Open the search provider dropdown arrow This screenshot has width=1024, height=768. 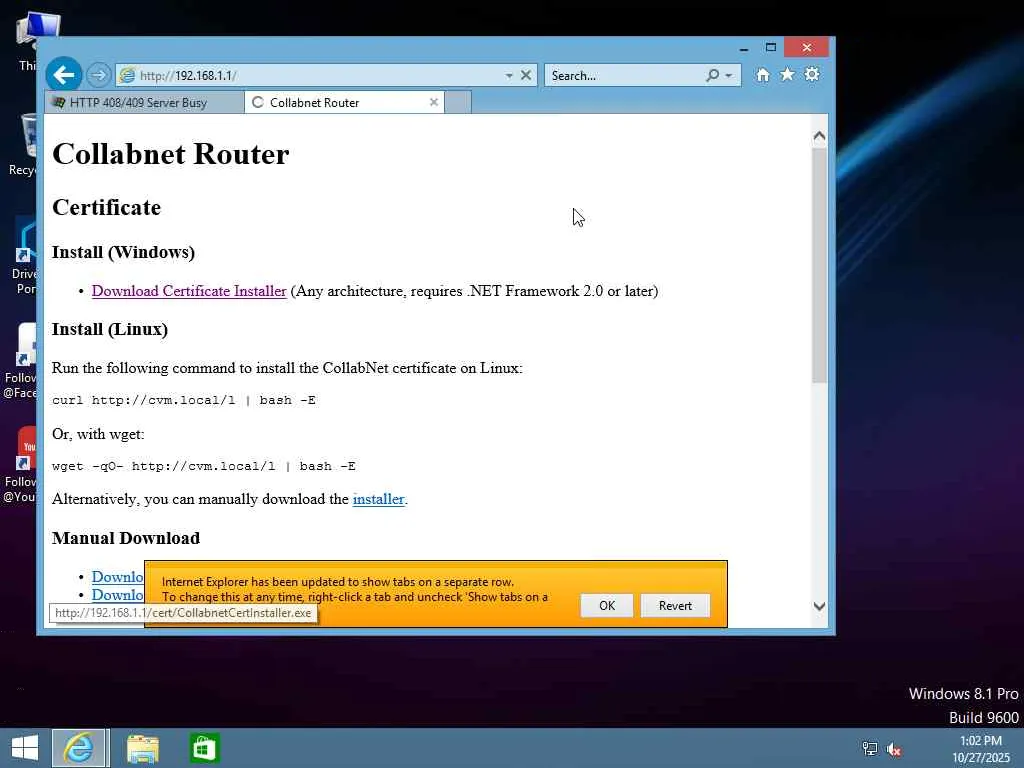point(729,76)
